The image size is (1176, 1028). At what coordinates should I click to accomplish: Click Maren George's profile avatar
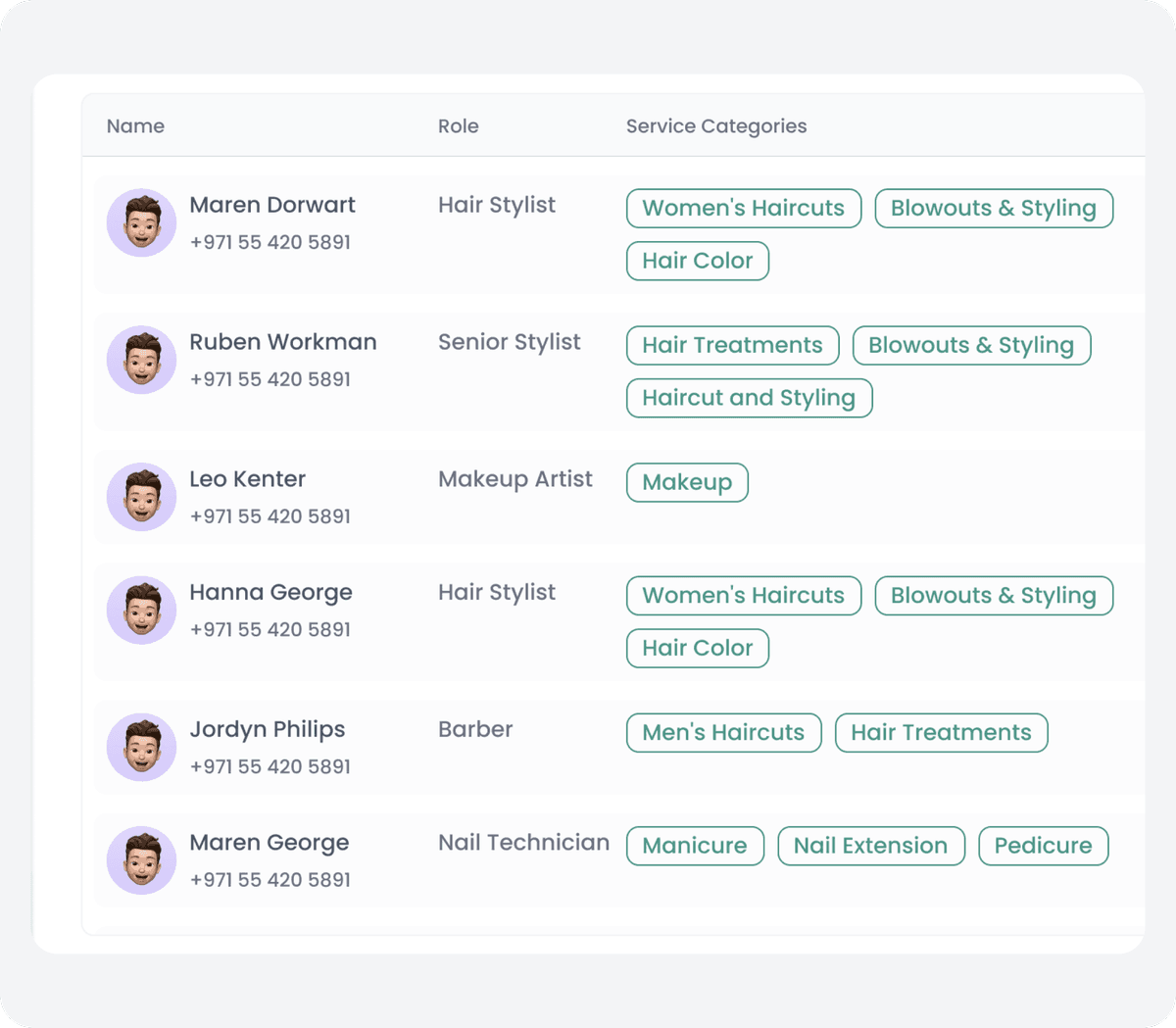141,860
